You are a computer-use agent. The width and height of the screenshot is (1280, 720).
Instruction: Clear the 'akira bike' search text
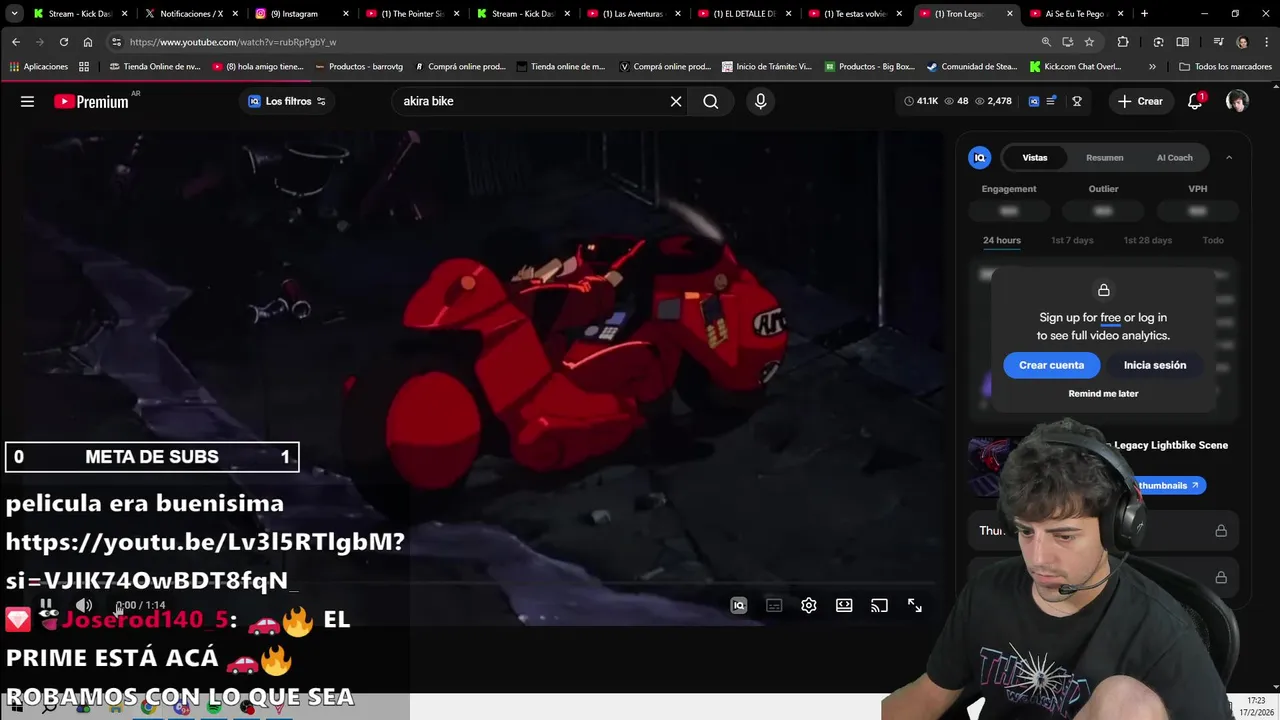pyautogui.click(x=676, y=101)
